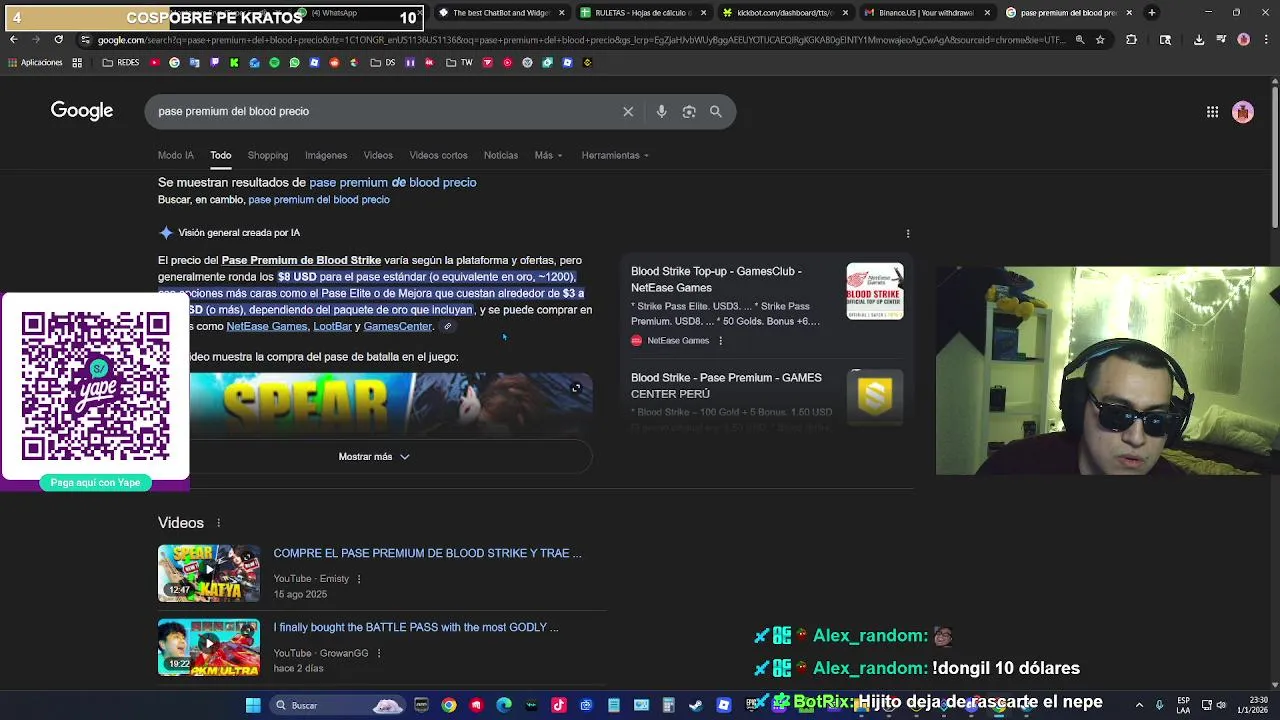Viewport: 1280px width, 720px height.
Task: Open the Chrome profile avatar
Action: 1243,40
